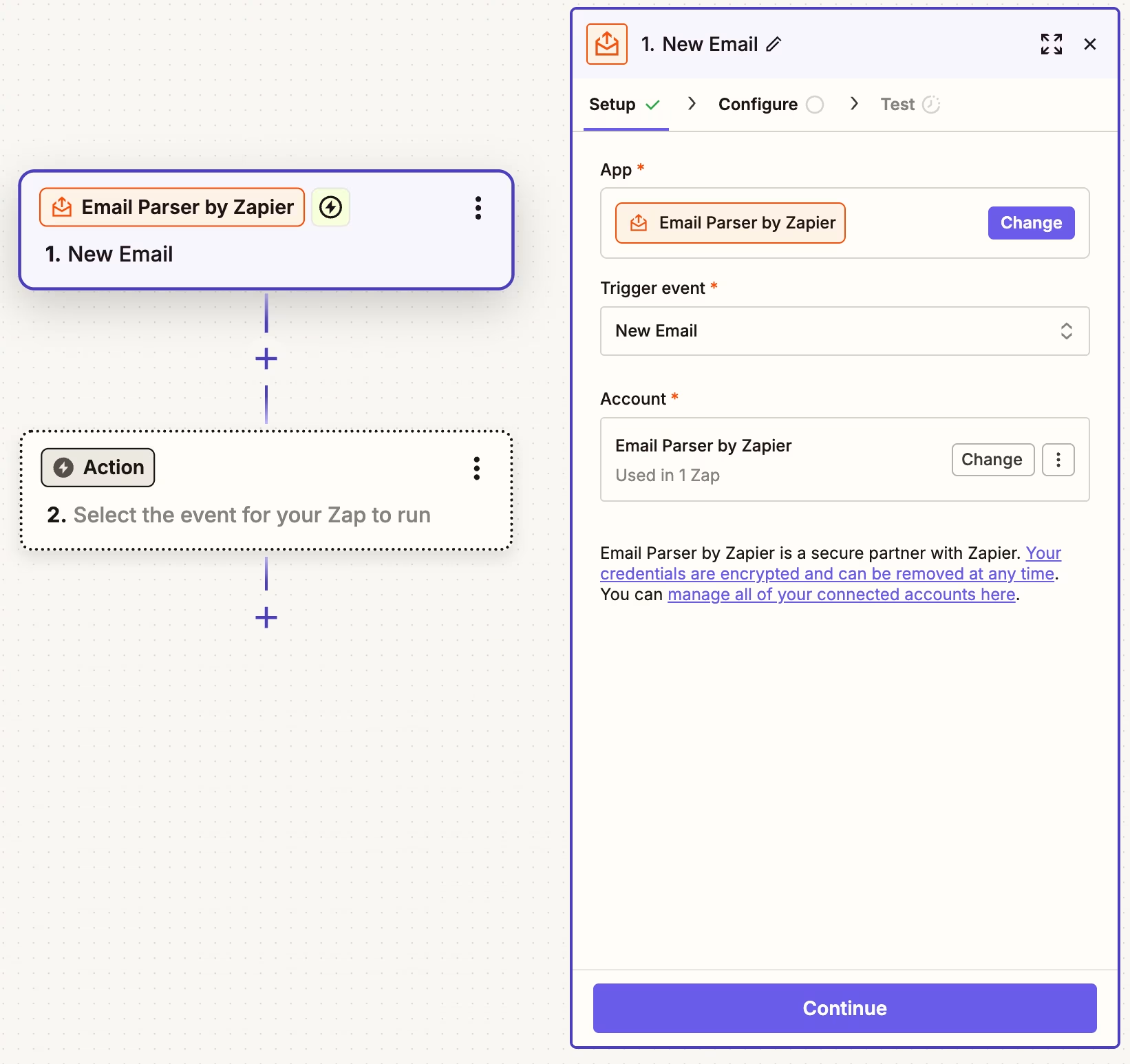Switch to the Setup tab
Screen dimensions: 1130x1064
coord(625,105)
